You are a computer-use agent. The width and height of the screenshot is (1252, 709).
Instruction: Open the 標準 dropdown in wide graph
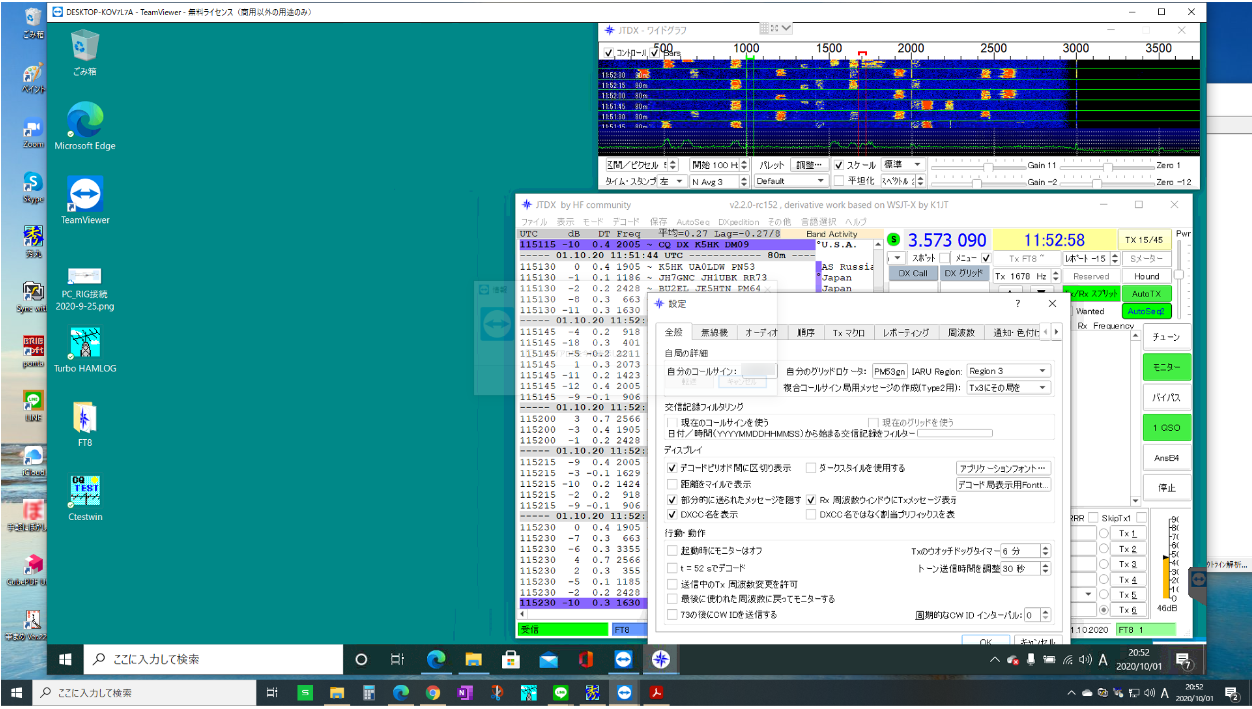coord(905,165)
